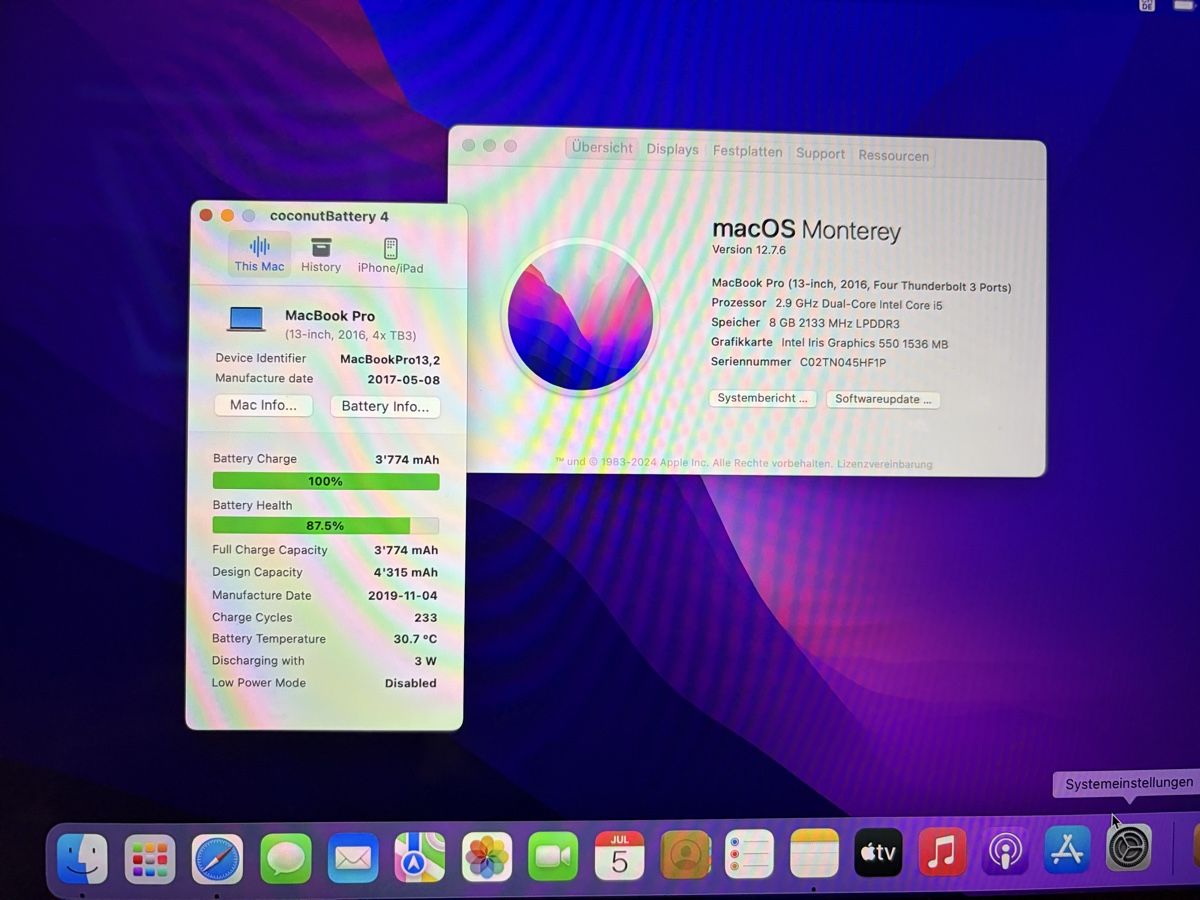Open the Festplatten tab
The image size is (1200, 900).
click(x=747, y=152)
